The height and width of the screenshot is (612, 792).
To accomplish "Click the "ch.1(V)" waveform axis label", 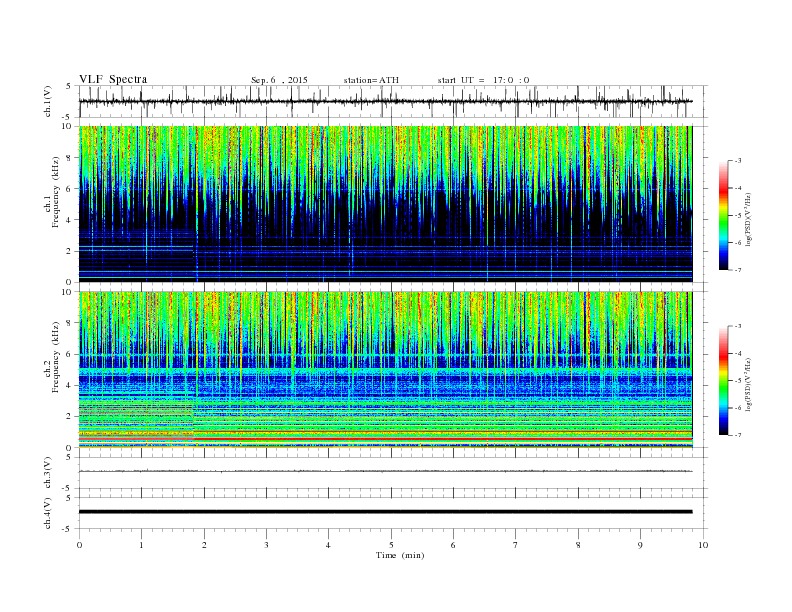I will [48, 101].
